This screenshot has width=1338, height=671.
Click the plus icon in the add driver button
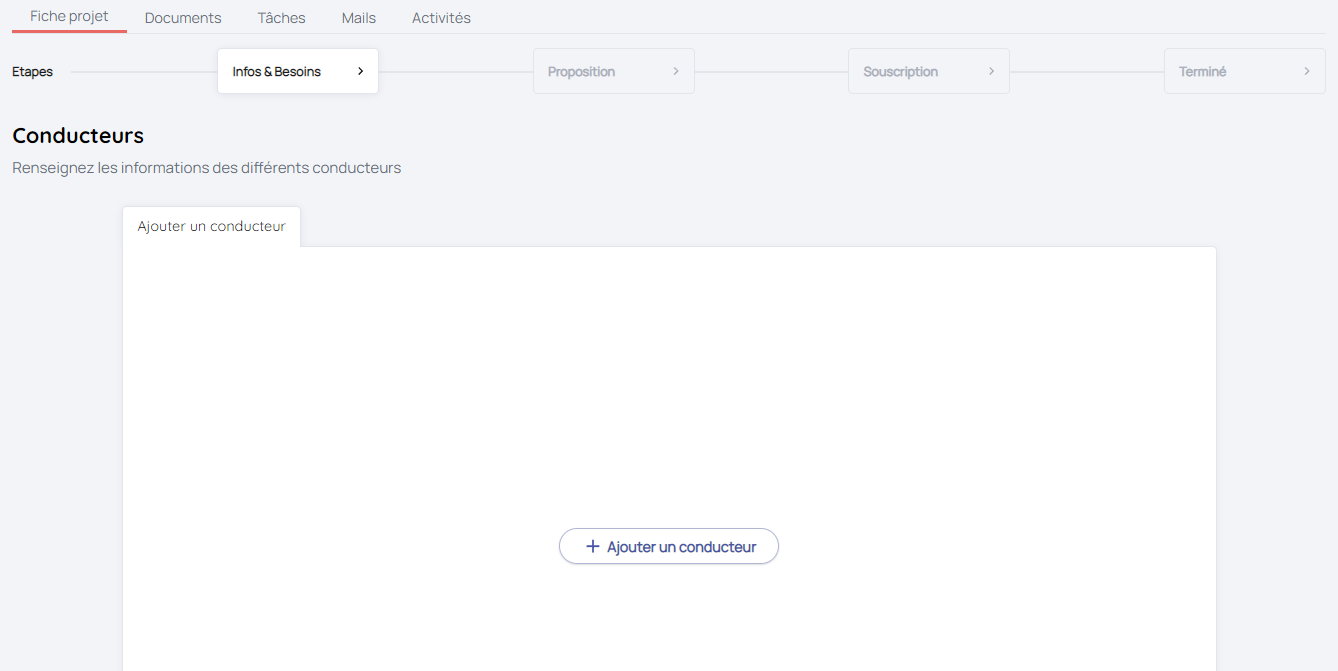point(593,547)
